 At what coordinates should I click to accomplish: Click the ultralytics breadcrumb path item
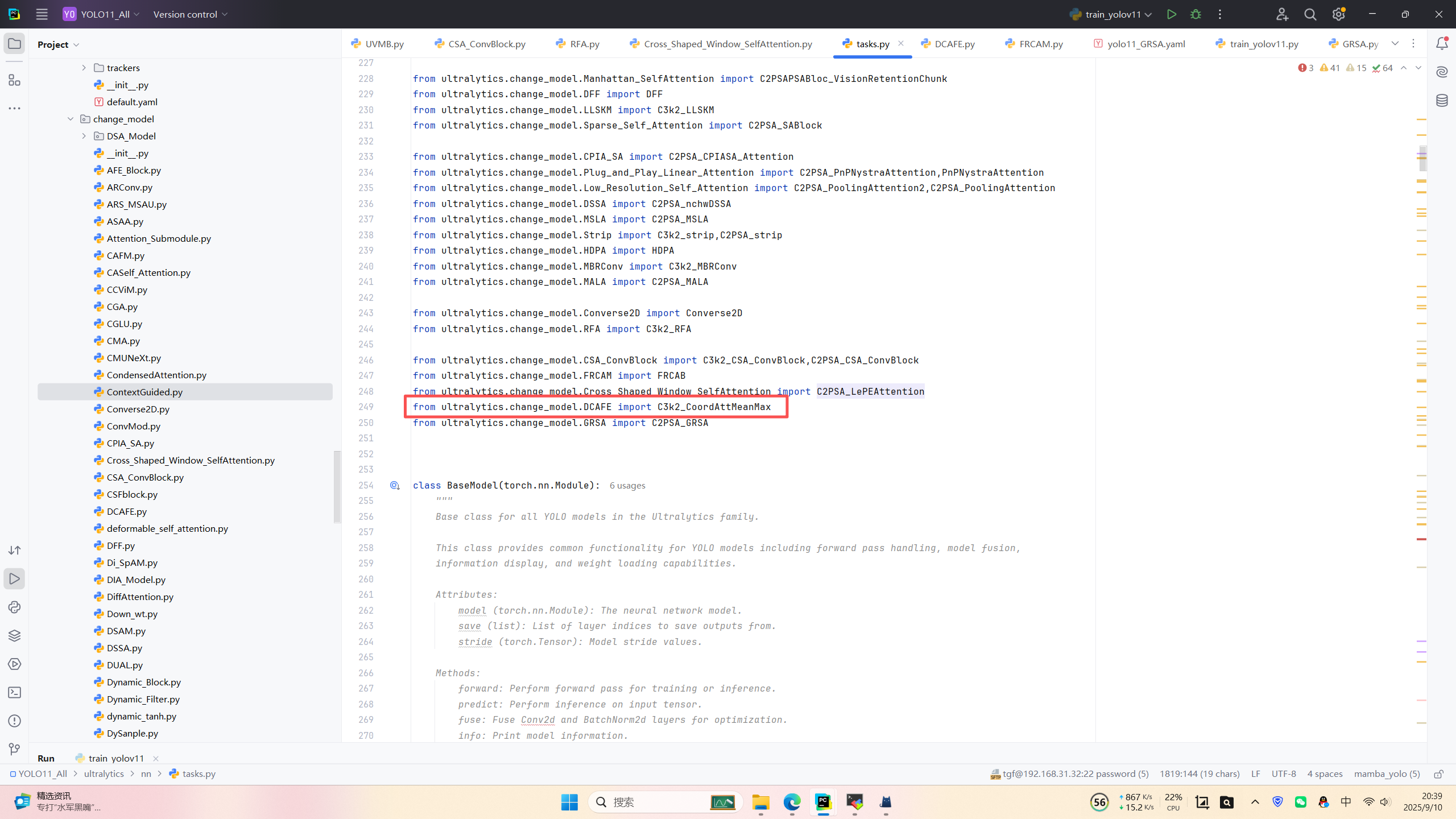click(x=104, y=774)
